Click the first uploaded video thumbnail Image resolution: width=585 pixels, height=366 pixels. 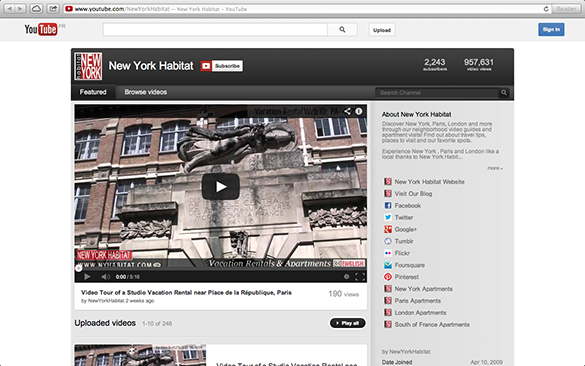pos(140,355)
